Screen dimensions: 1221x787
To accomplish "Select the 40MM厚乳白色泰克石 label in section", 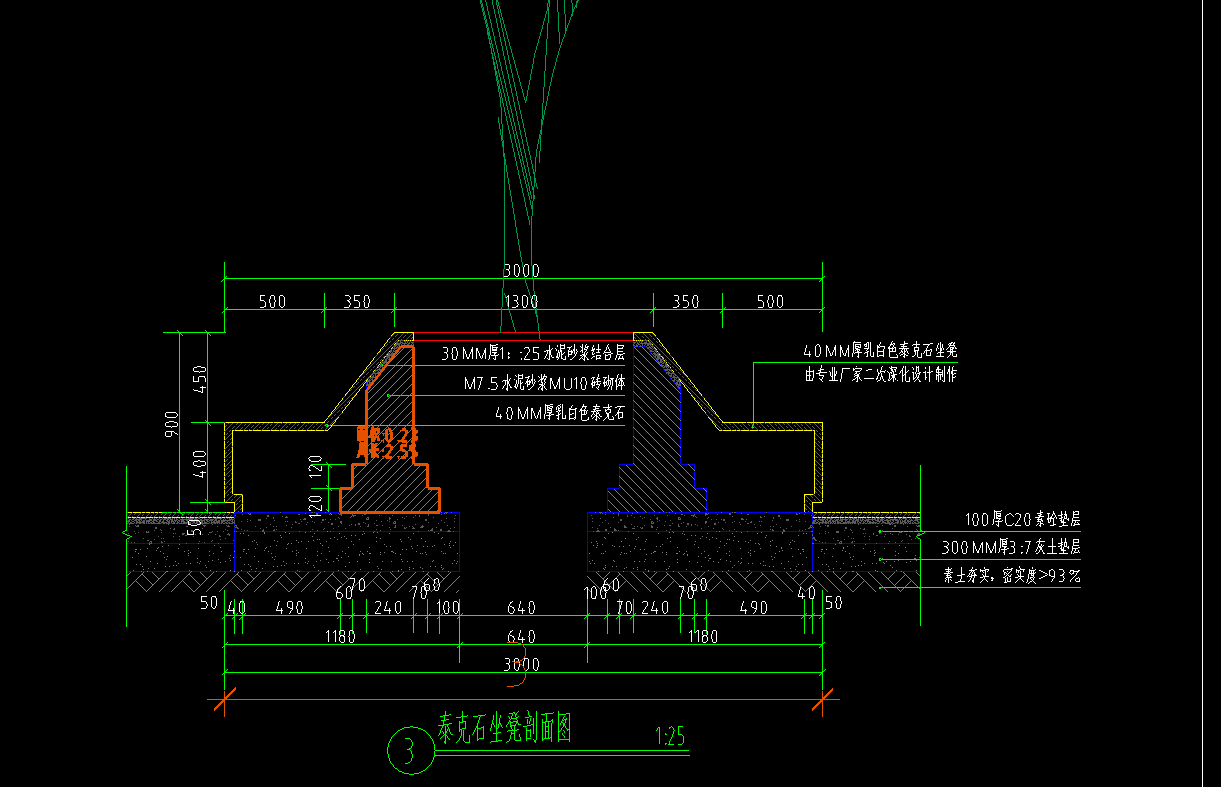I will click(559, 413).
